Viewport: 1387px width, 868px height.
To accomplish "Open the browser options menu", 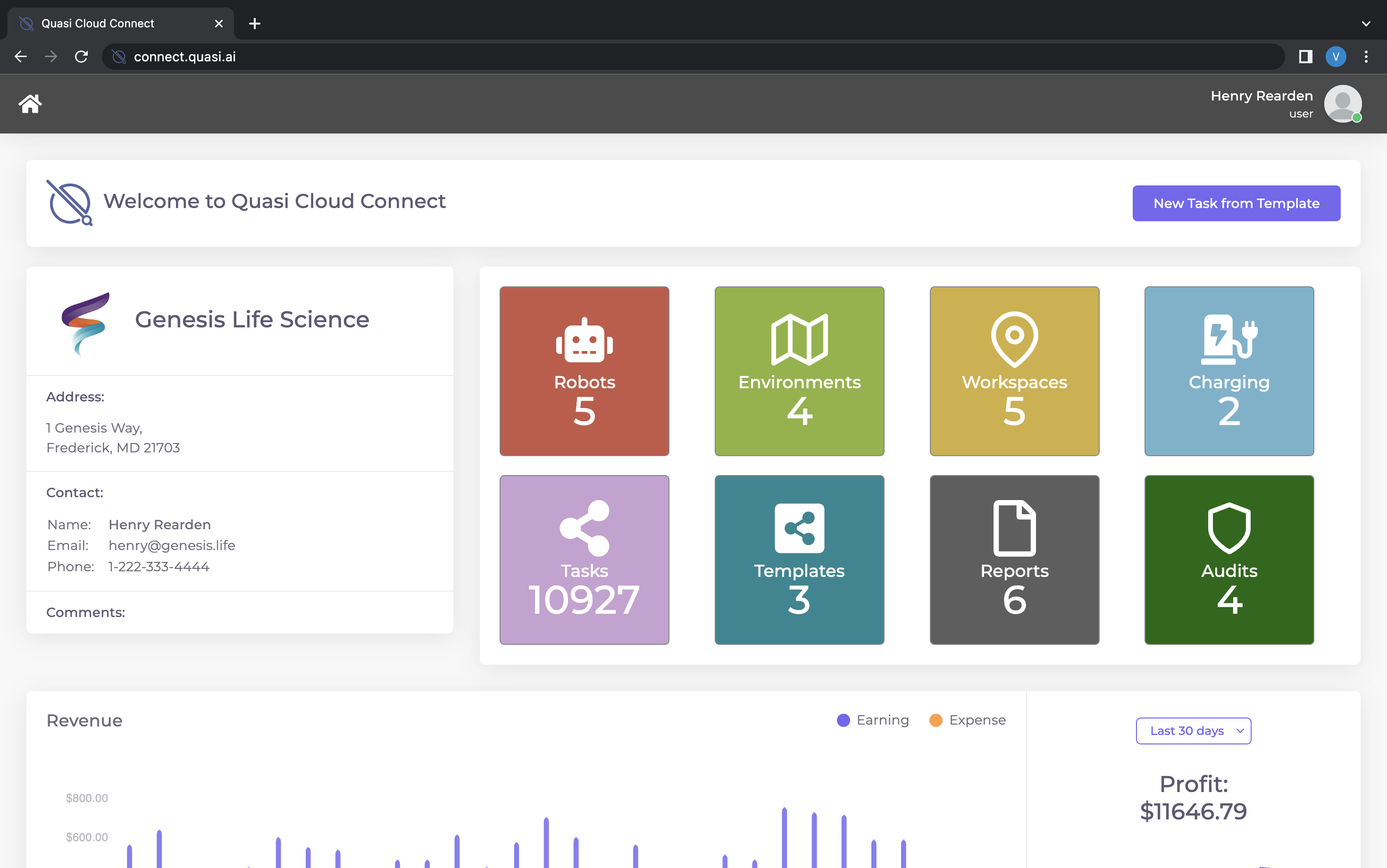I will click(1367, 56).
